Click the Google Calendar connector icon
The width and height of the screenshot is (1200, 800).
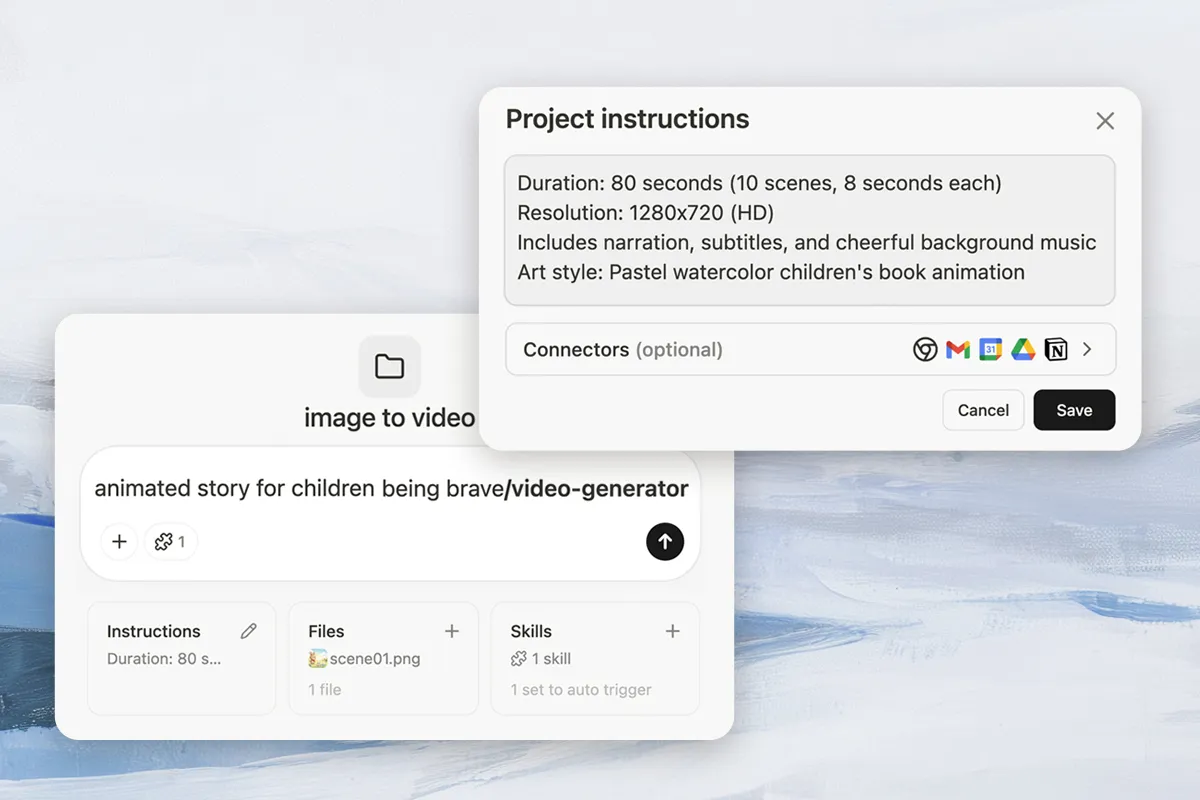(x=990, y=349)
